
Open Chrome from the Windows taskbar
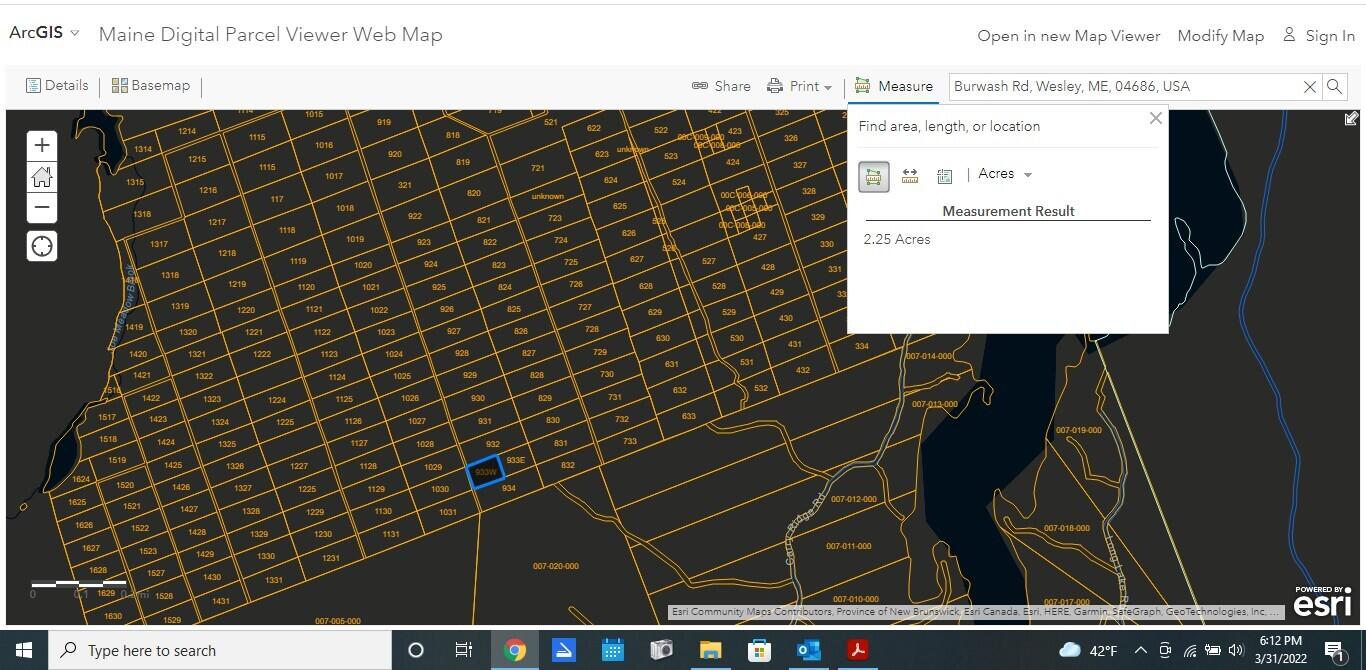coord(515,651)
